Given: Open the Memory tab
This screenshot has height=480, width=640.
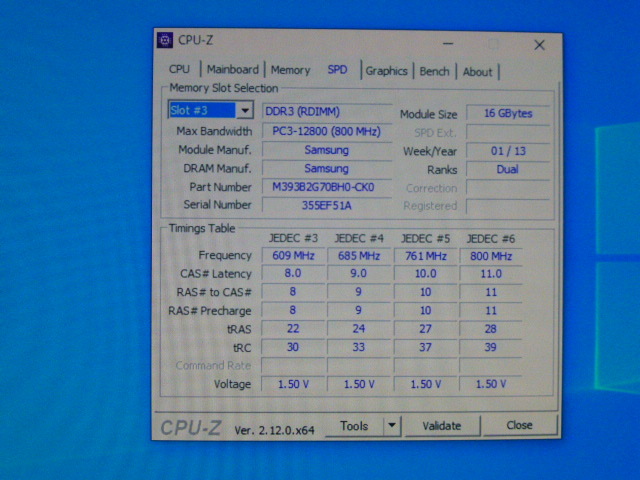Looking at the screenshot, I should pos(290,70).
